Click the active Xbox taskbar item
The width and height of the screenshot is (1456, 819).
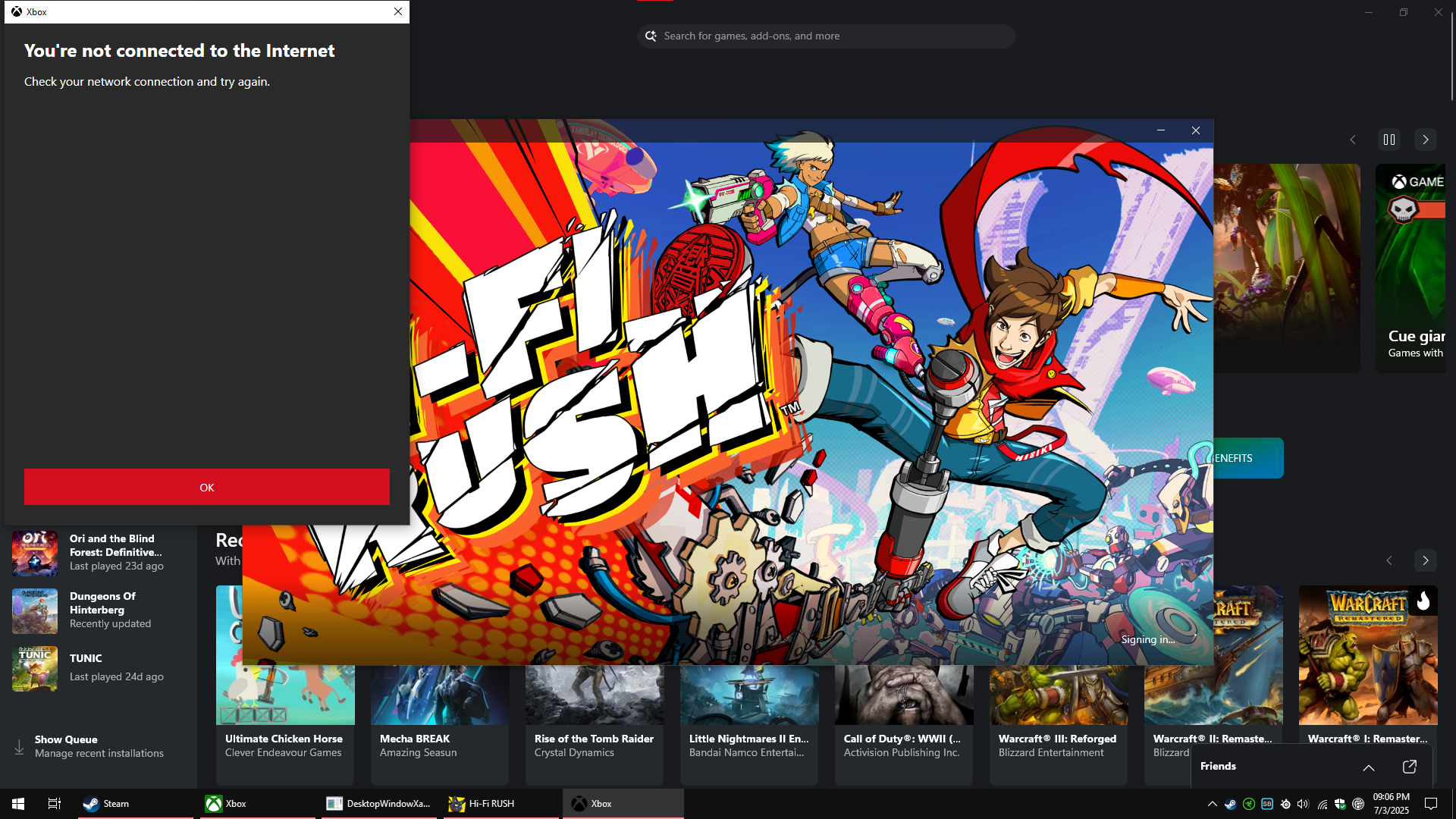623,804
